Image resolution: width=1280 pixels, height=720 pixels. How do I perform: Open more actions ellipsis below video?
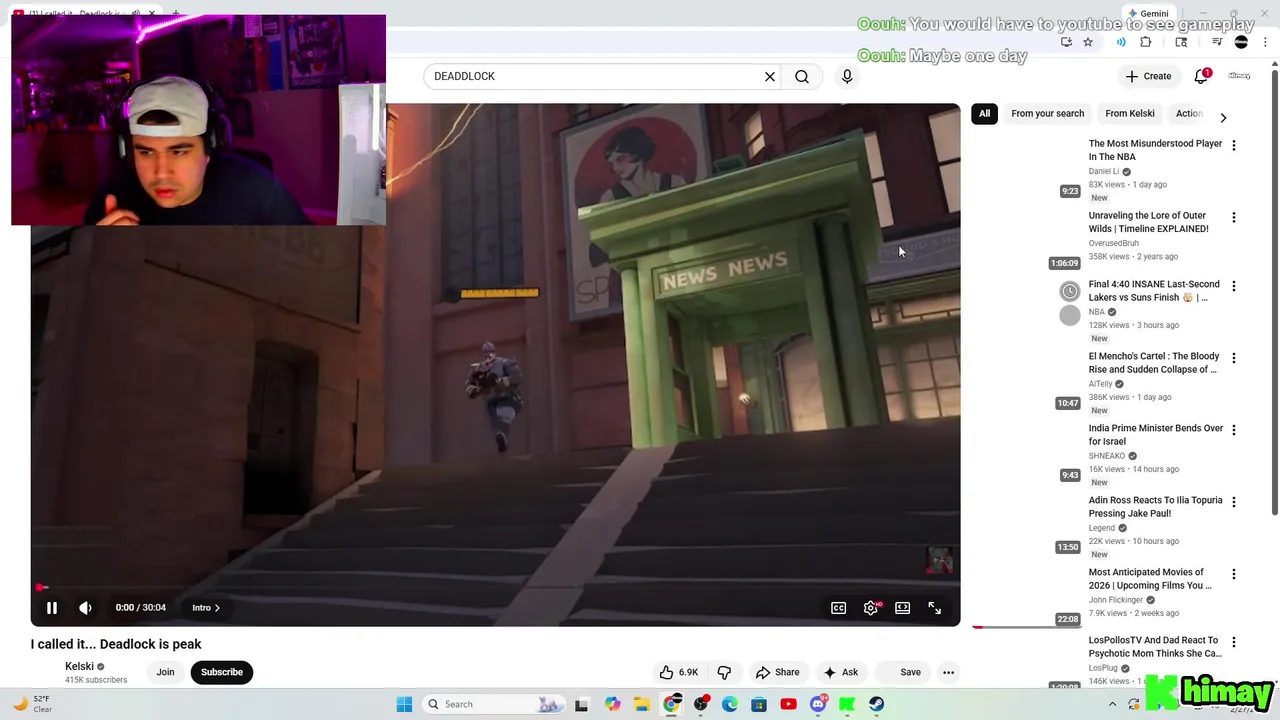point(948,672)
